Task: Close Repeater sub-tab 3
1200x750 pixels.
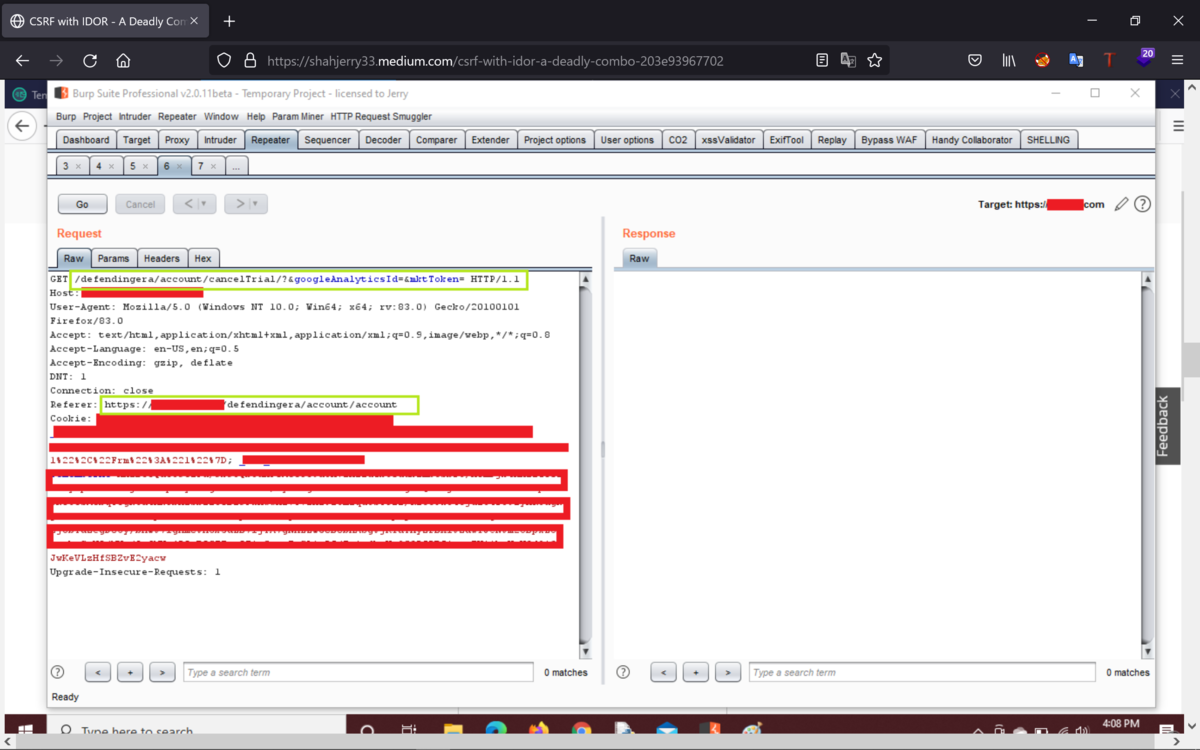Action: coord(78,166)
